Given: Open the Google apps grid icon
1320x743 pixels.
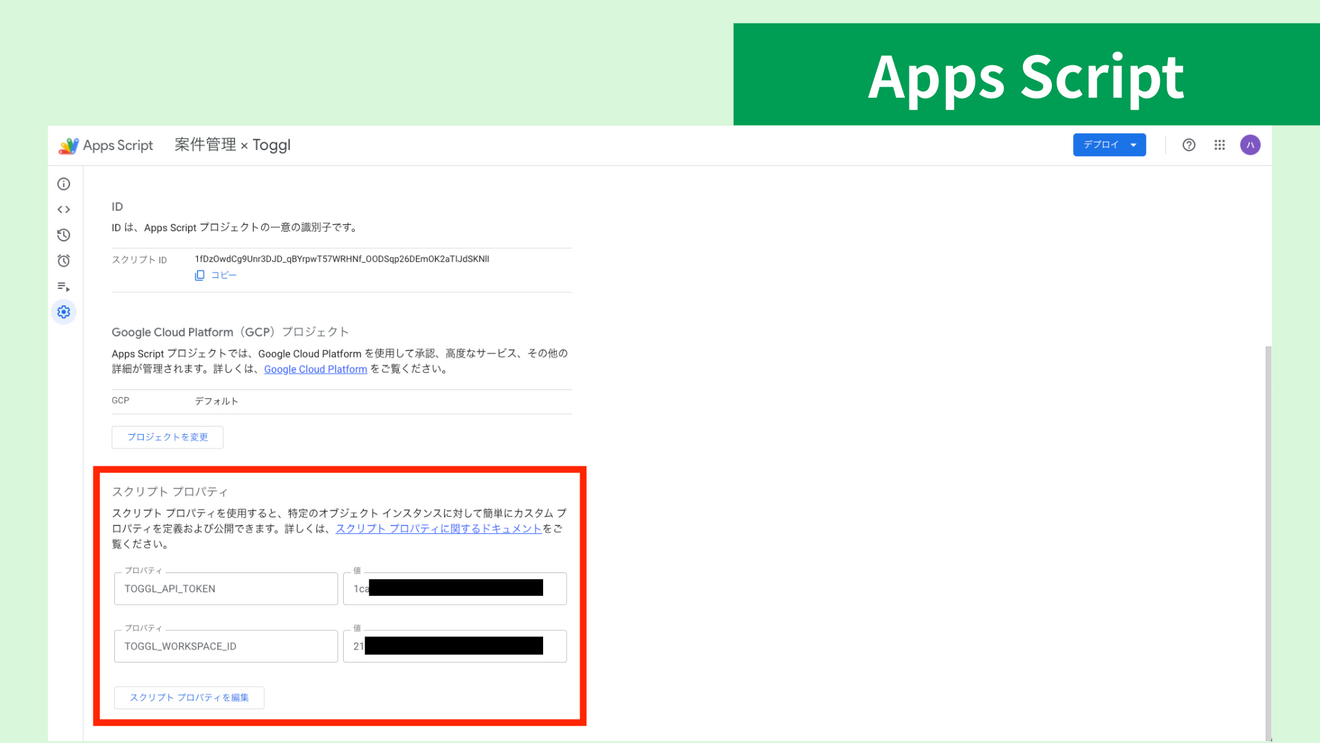Looking at the screenshot, I should pos(1220,145).
